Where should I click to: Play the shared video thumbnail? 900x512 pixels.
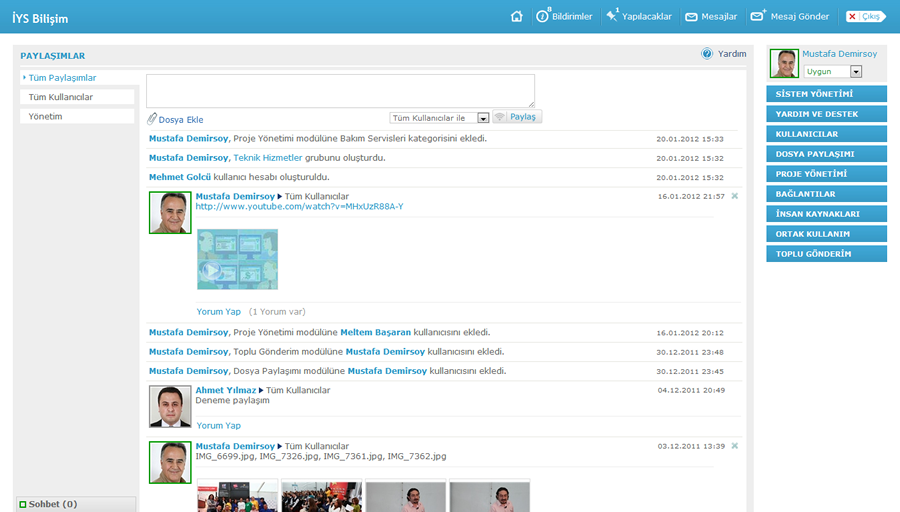[x=211, y=271]
